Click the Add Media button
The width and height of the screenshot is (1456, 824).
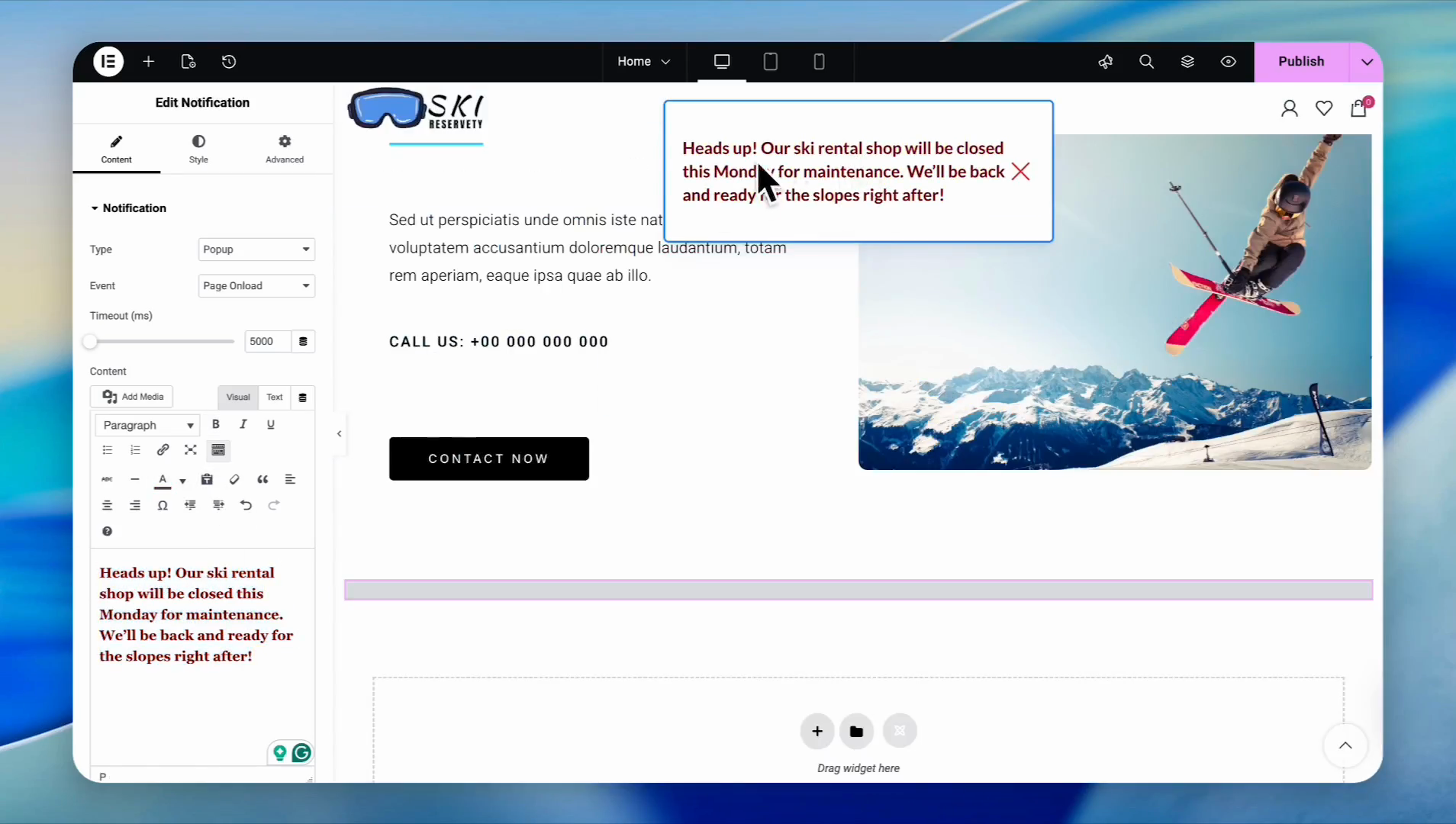(x=133, y=397)
